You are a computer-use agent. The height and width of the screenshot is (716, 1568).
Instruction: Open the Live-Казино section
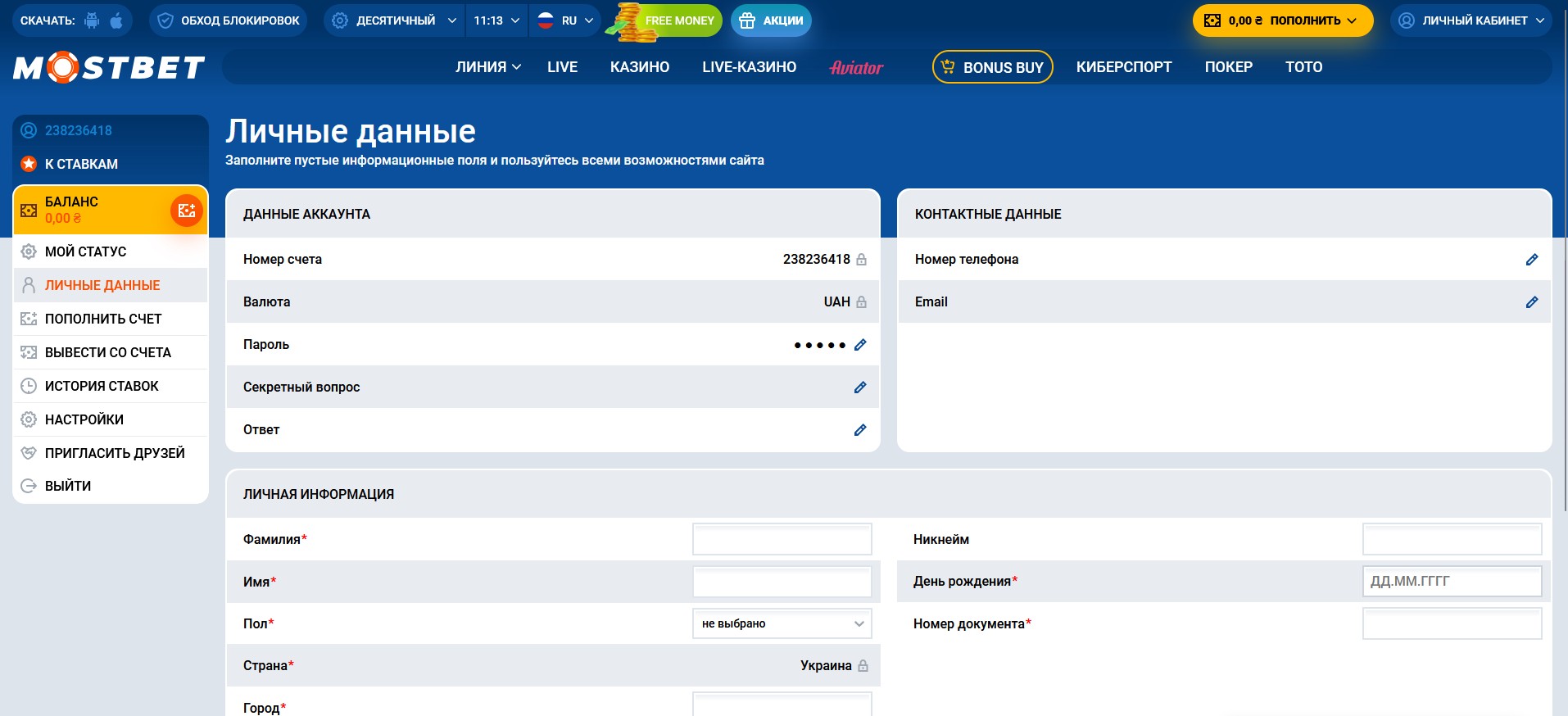tap(749, 67)
